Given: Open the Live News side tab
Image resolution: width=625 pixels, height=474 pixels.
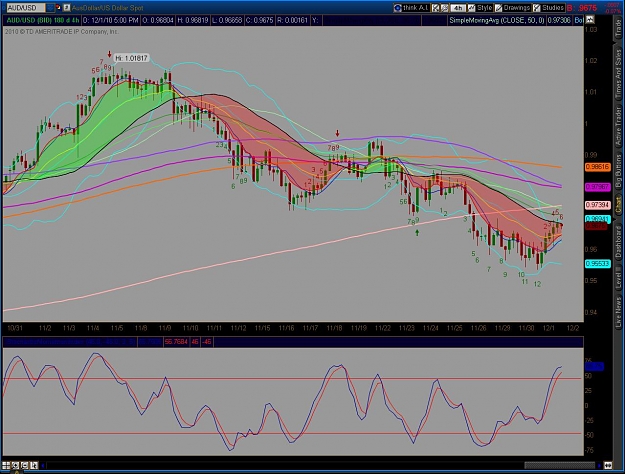Looking at the screenshot, I should coord(619,313).
